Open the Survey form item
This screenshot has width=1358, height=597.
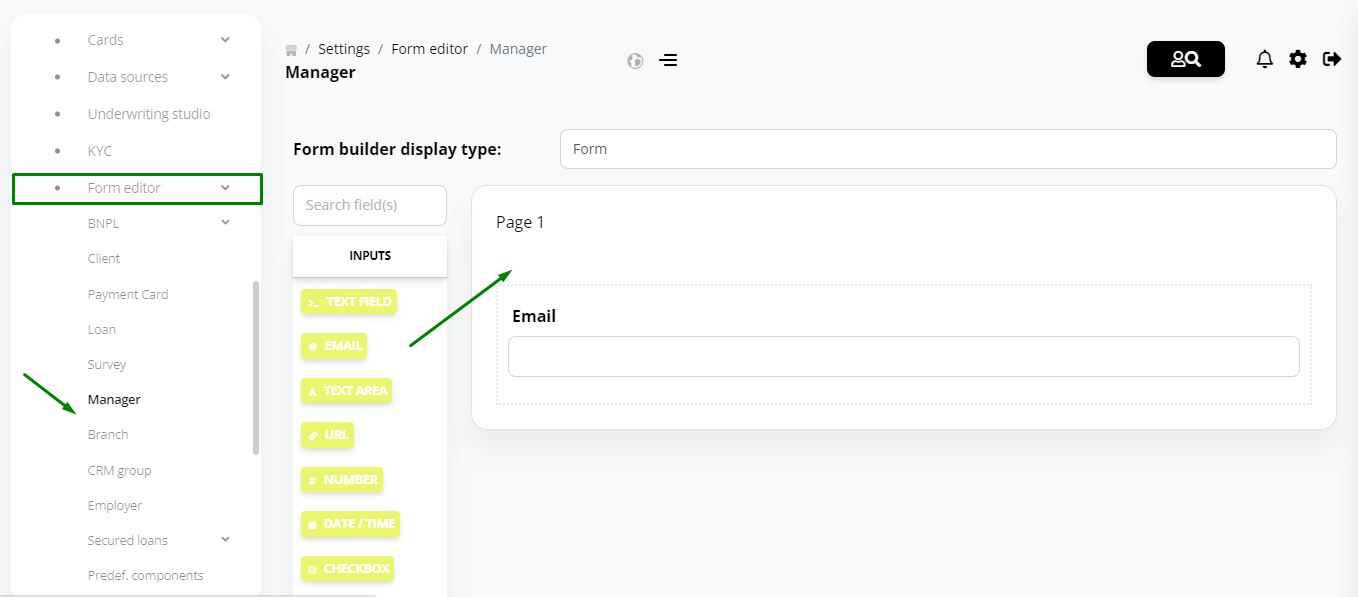click(x=107, y=364)
